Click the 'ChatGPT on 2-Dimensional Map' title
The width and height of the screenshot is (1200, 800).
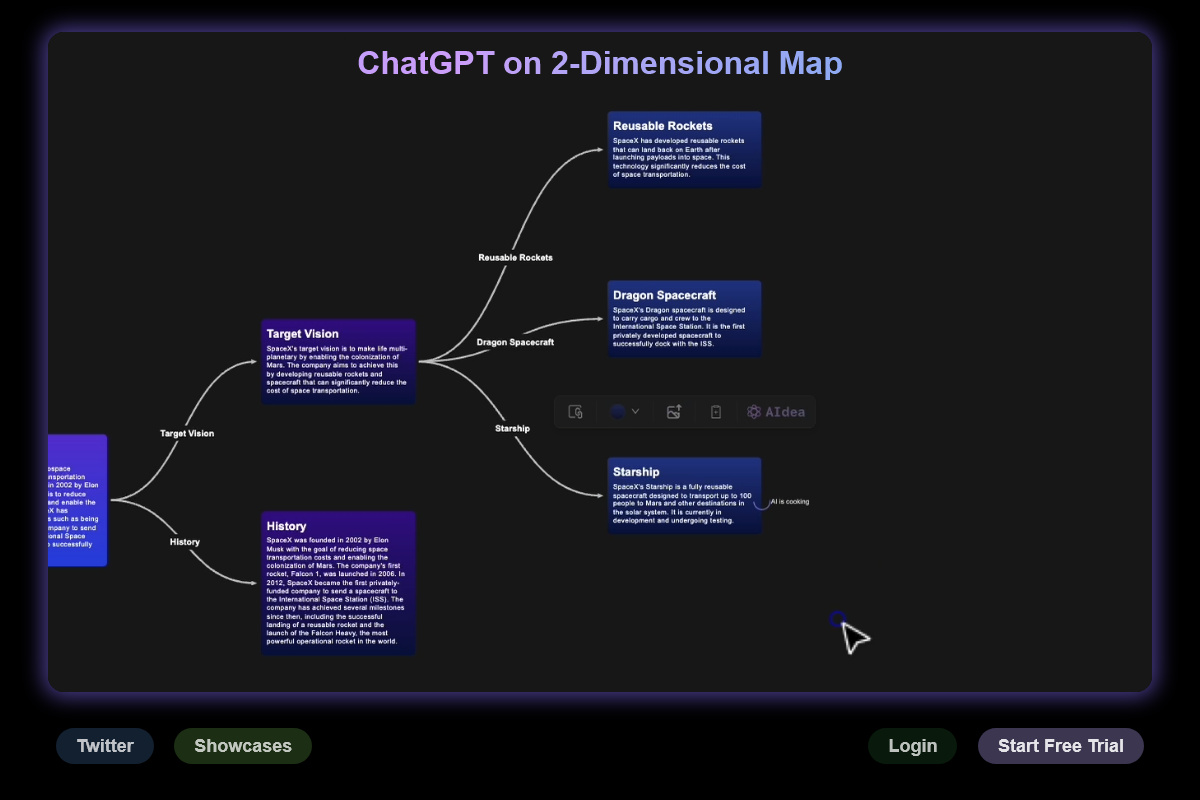pyautogui.click(x=600, y=63)
